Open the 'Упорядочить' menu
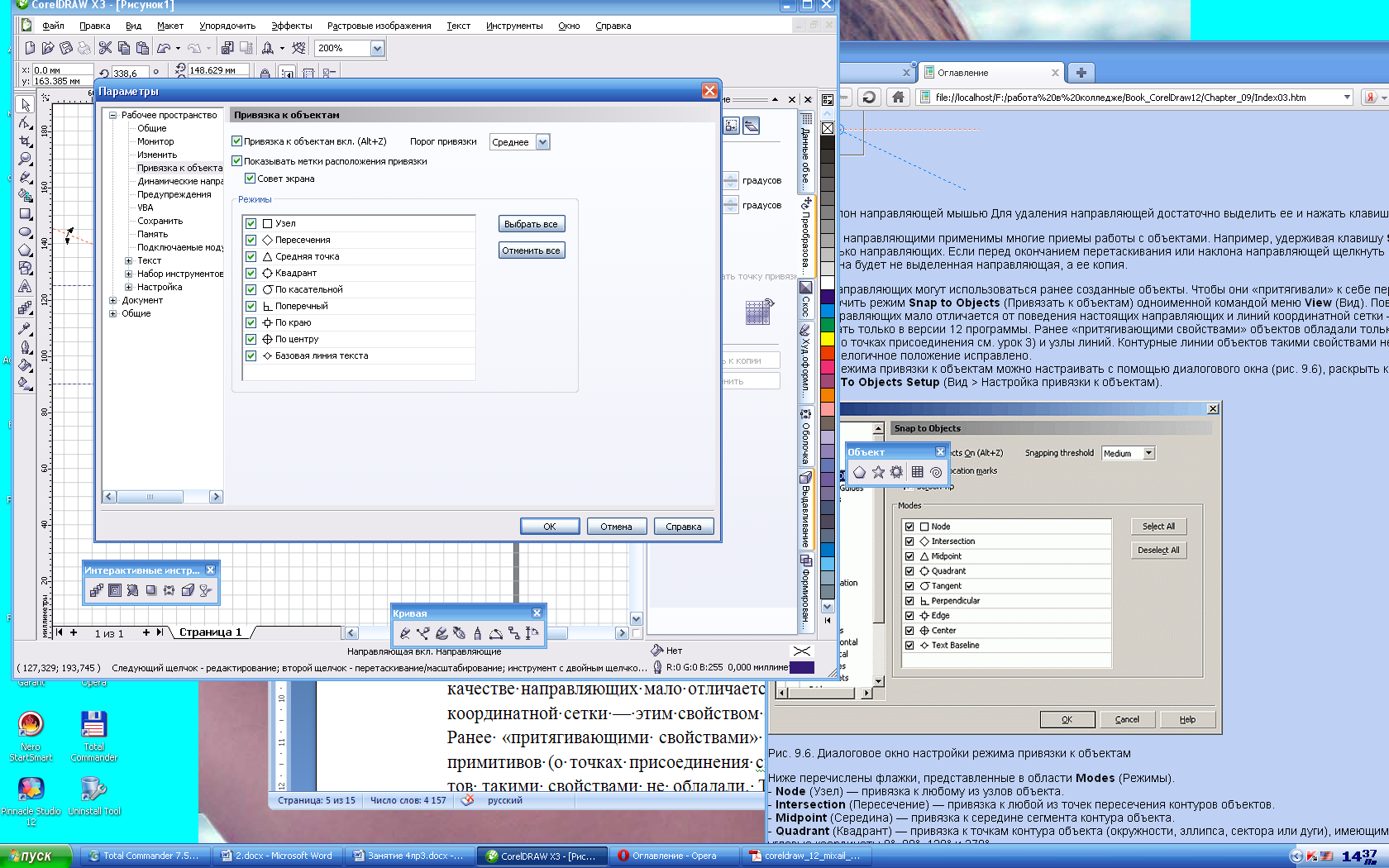Viewport: 1389px width, 868px height. tap(227, 26)
